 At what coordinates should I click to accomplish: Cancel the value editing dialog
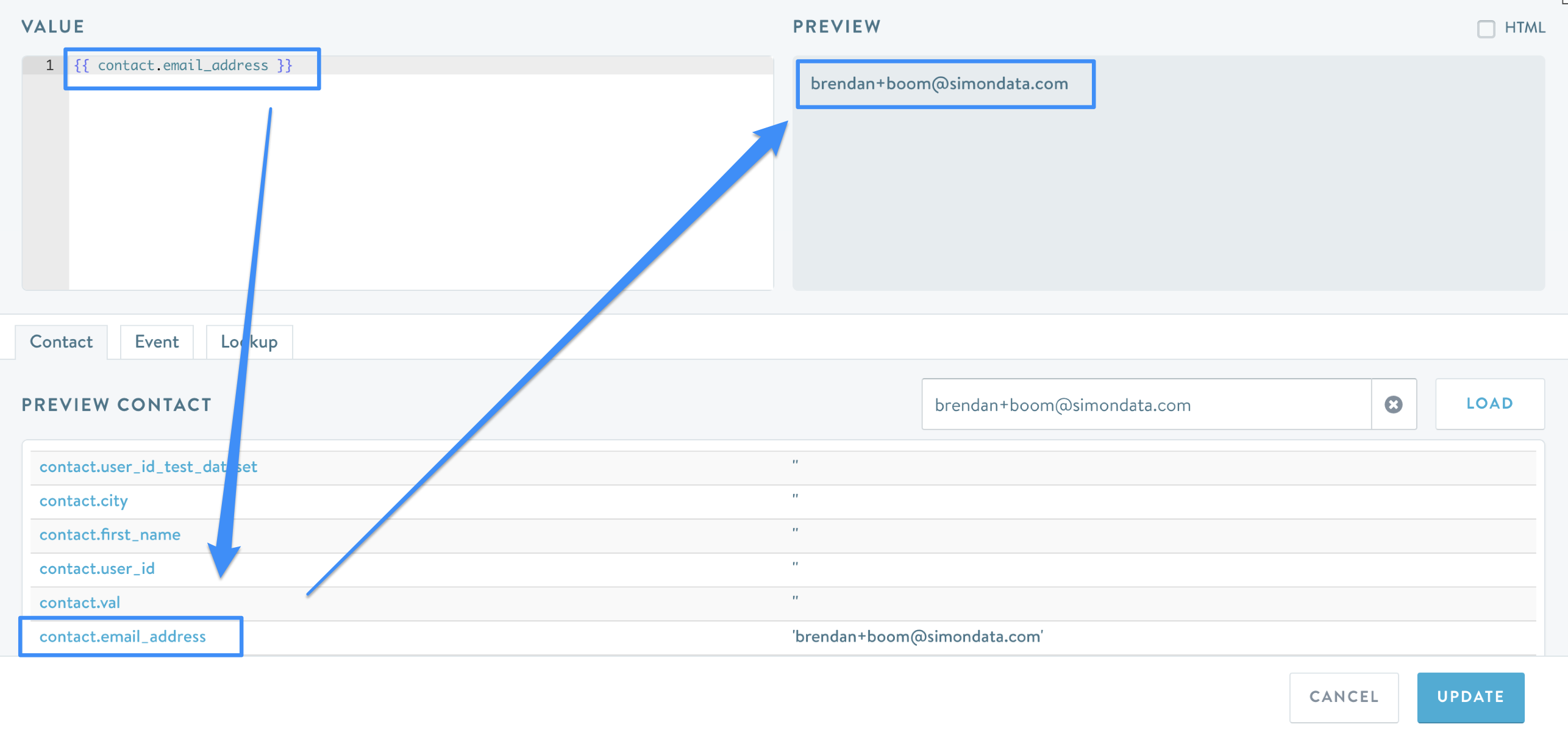(1344, 697)
